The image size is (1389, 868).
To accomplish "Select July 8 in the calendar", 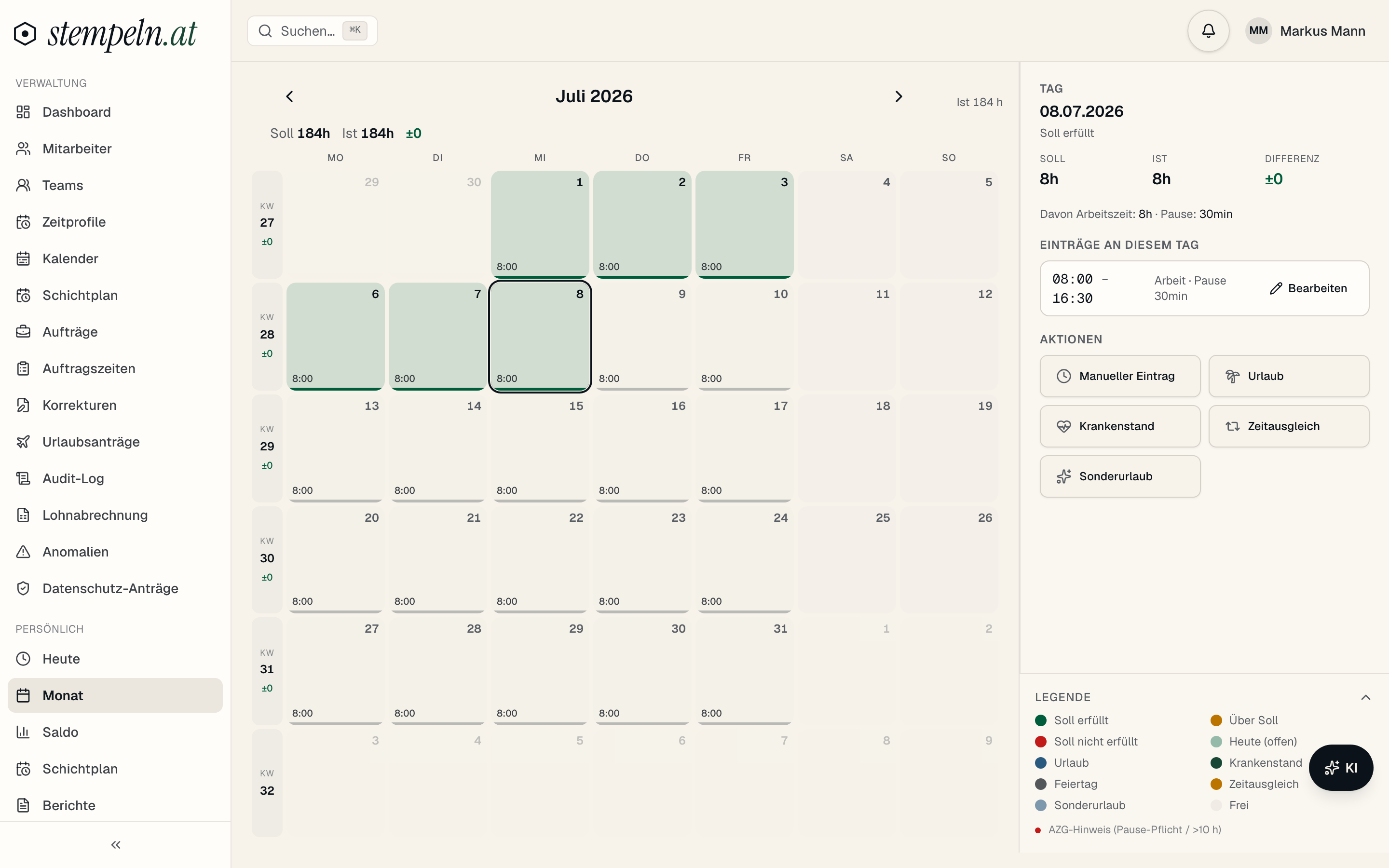I will point(540,337).
